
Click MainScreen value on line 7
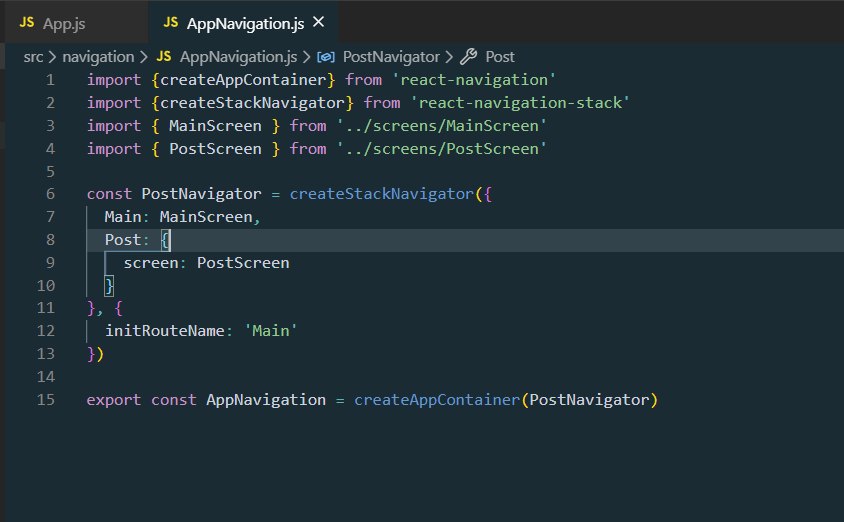click(x=206, y=217)
